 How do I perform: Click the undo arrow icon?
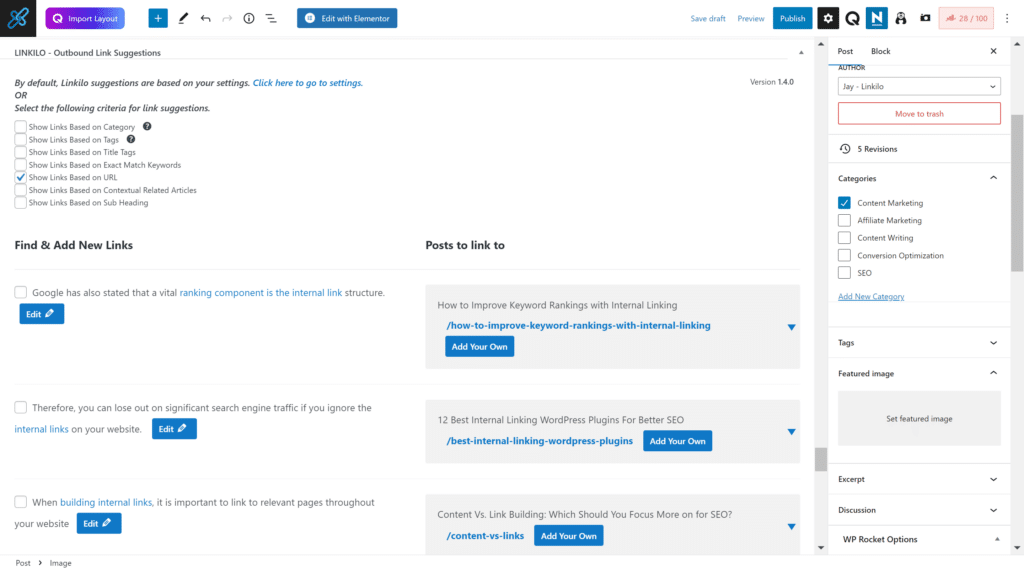coord(205,18)
